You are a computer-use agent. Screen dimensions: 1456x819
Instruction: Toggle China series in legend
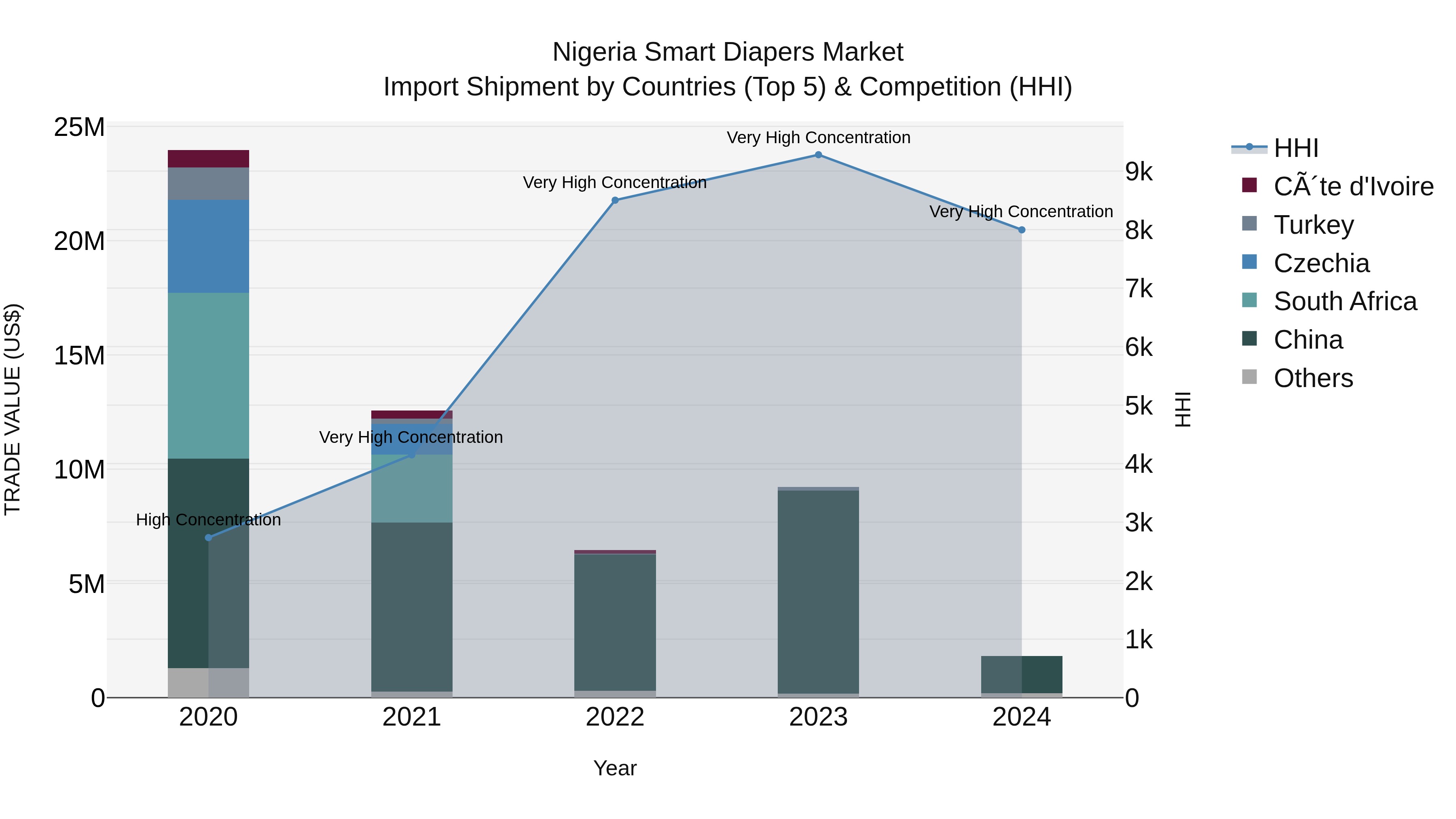click(x=1292, y=339)
